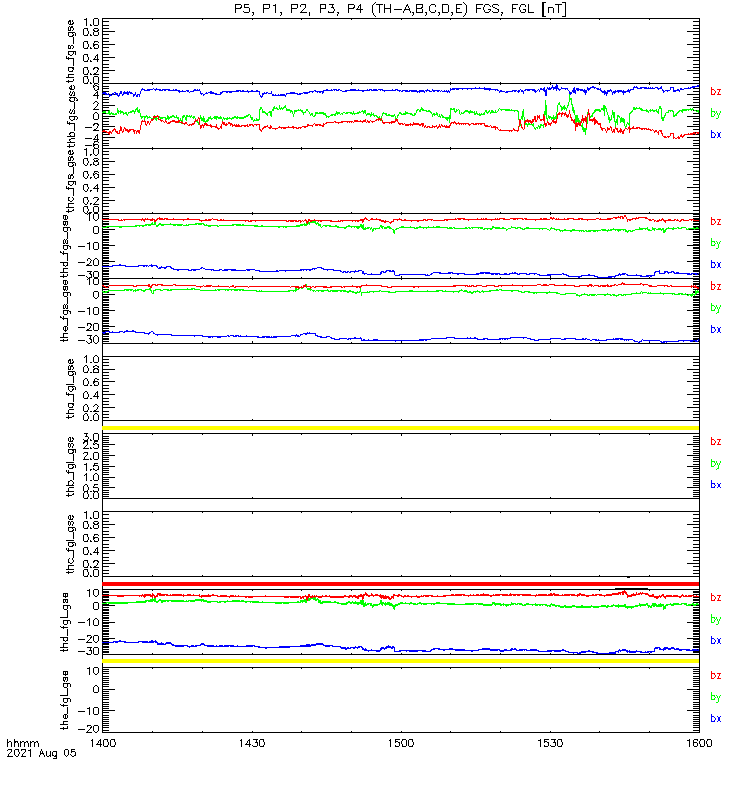The width and height of the screenshot is (750, 800).
Task: Click the 1400 time axis label
Action: [x=103, y=743]
